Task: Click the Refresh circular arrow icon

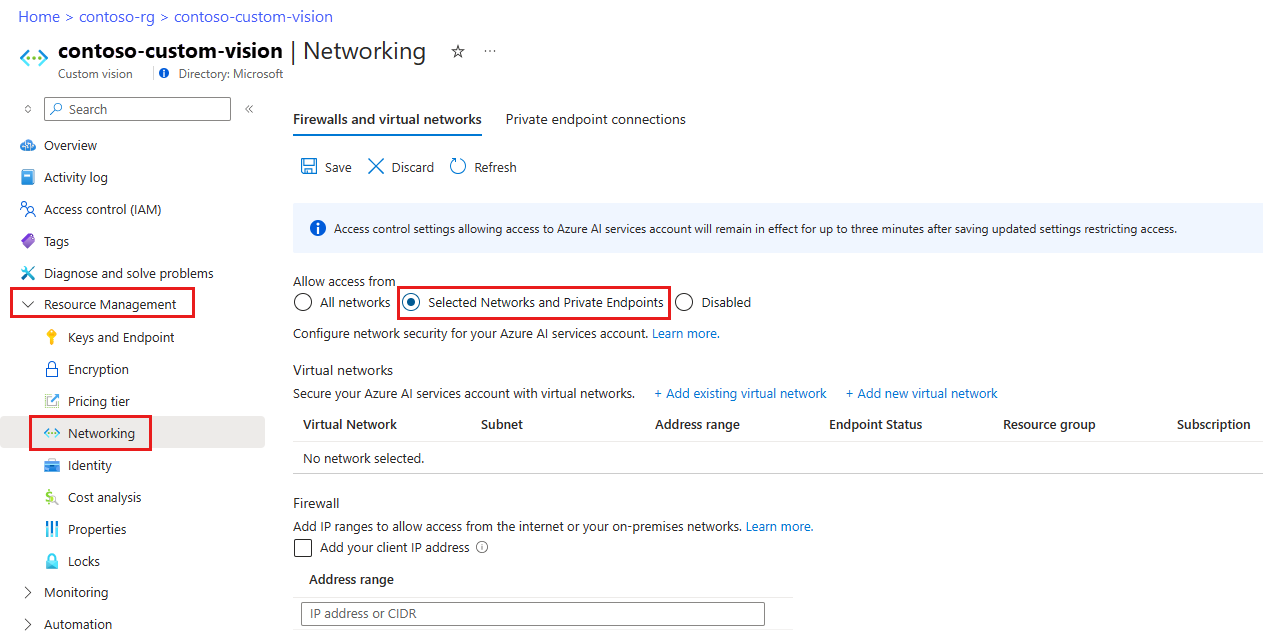Action: click(458, 167)
